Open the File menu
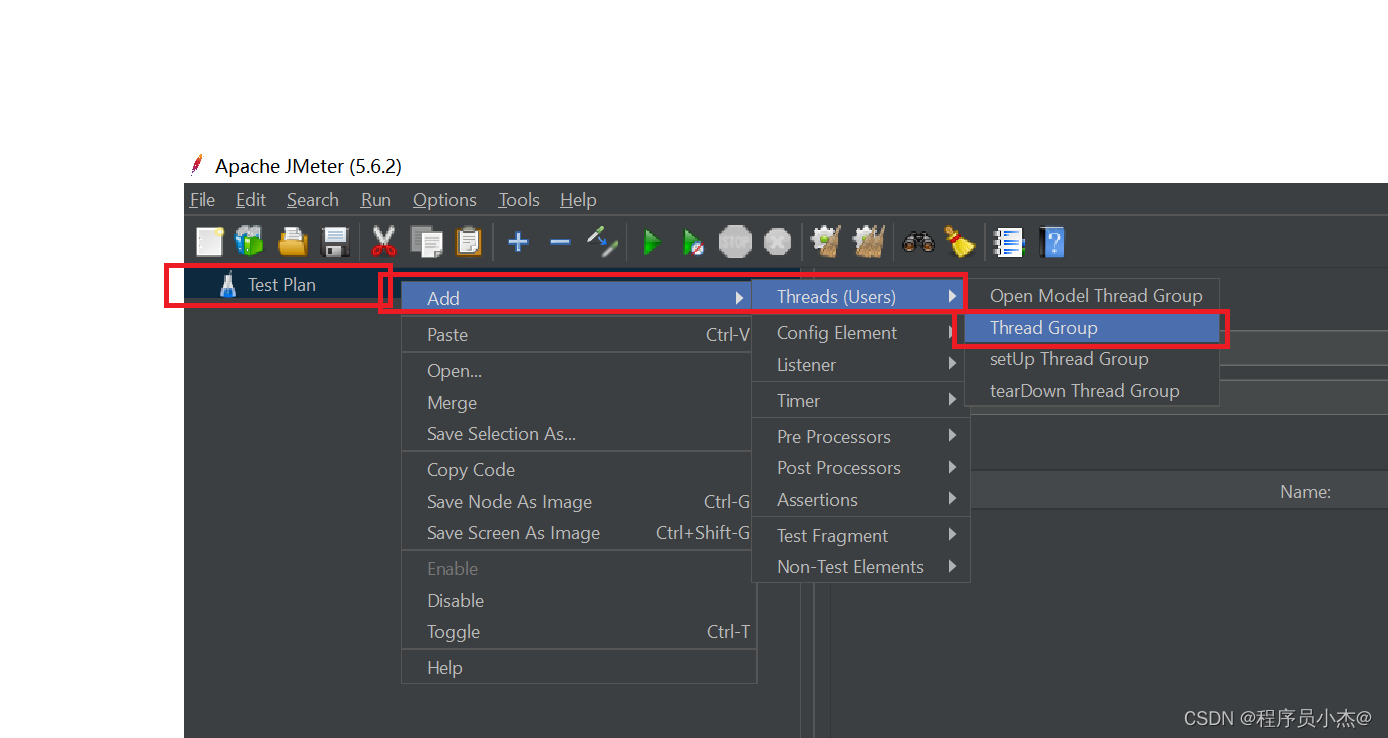Image resolution: width=1388 pixels, height=738 pixels. [x=202, y=200]
